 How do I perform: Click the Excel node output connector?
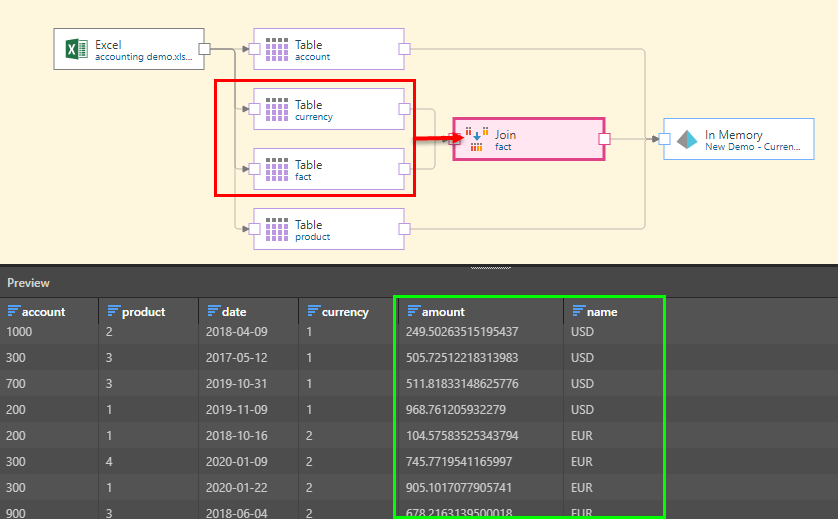pos(204,48)
